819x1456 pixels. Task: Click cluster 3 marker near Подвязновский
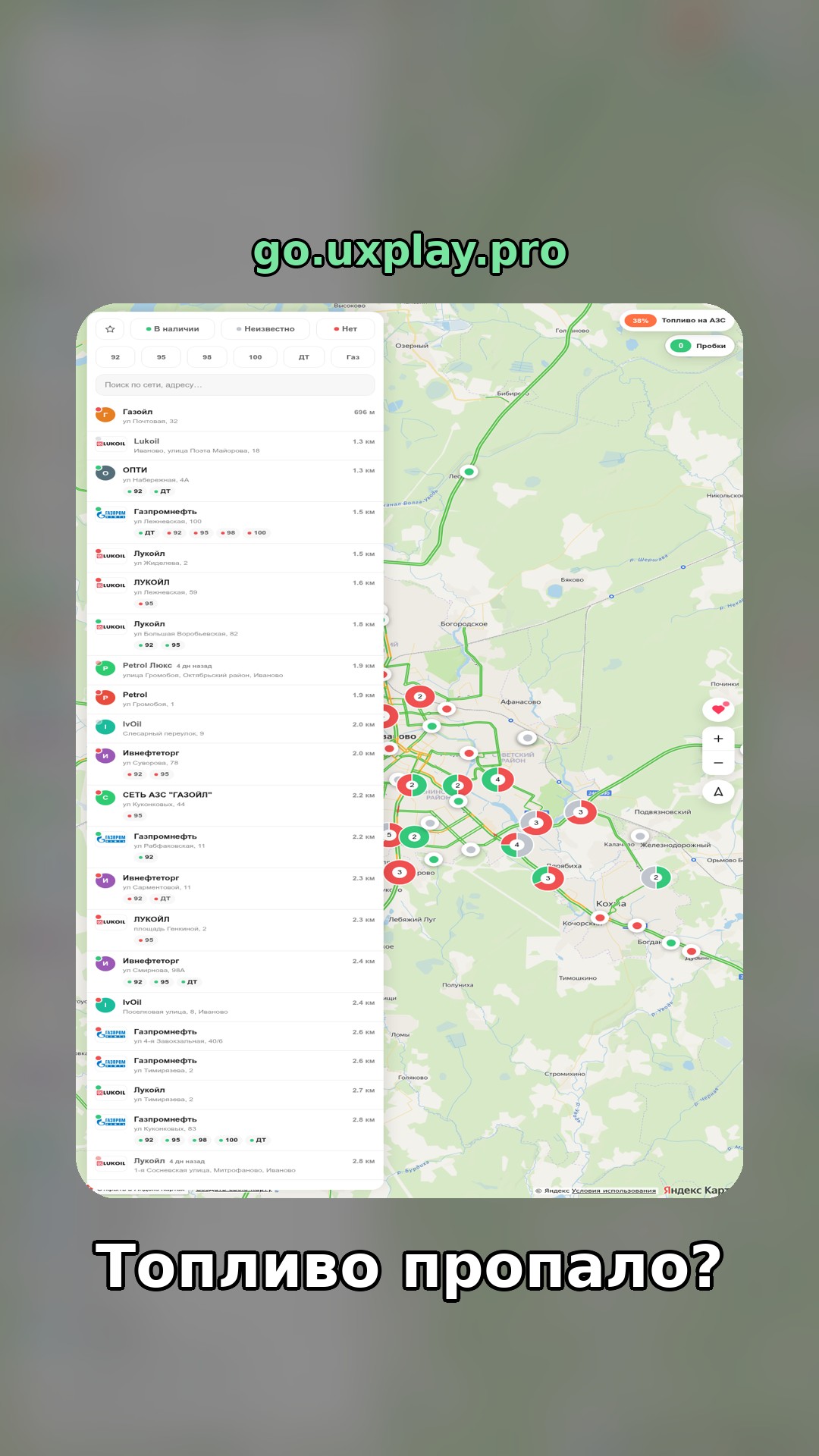pos(581,812)
